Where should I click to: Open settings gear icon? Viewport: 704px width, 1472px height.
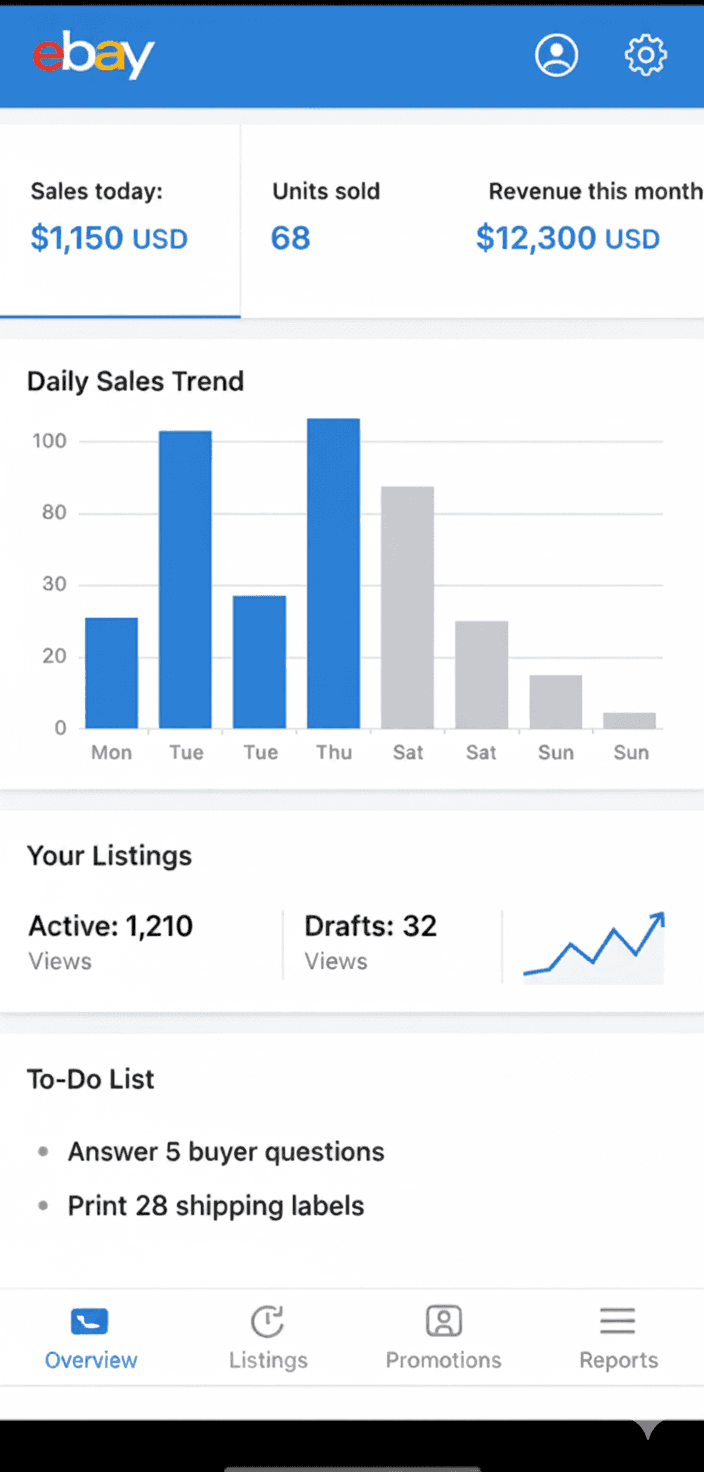coord(645,55)
